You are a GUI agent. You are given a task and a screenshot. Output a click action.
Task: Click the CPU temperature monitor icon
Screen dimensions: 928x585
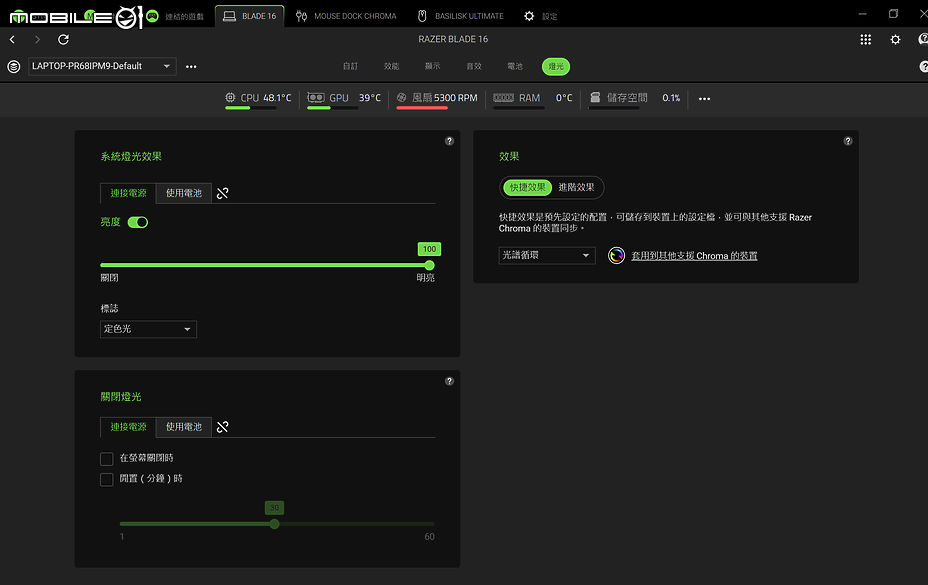tap(230, 97)
